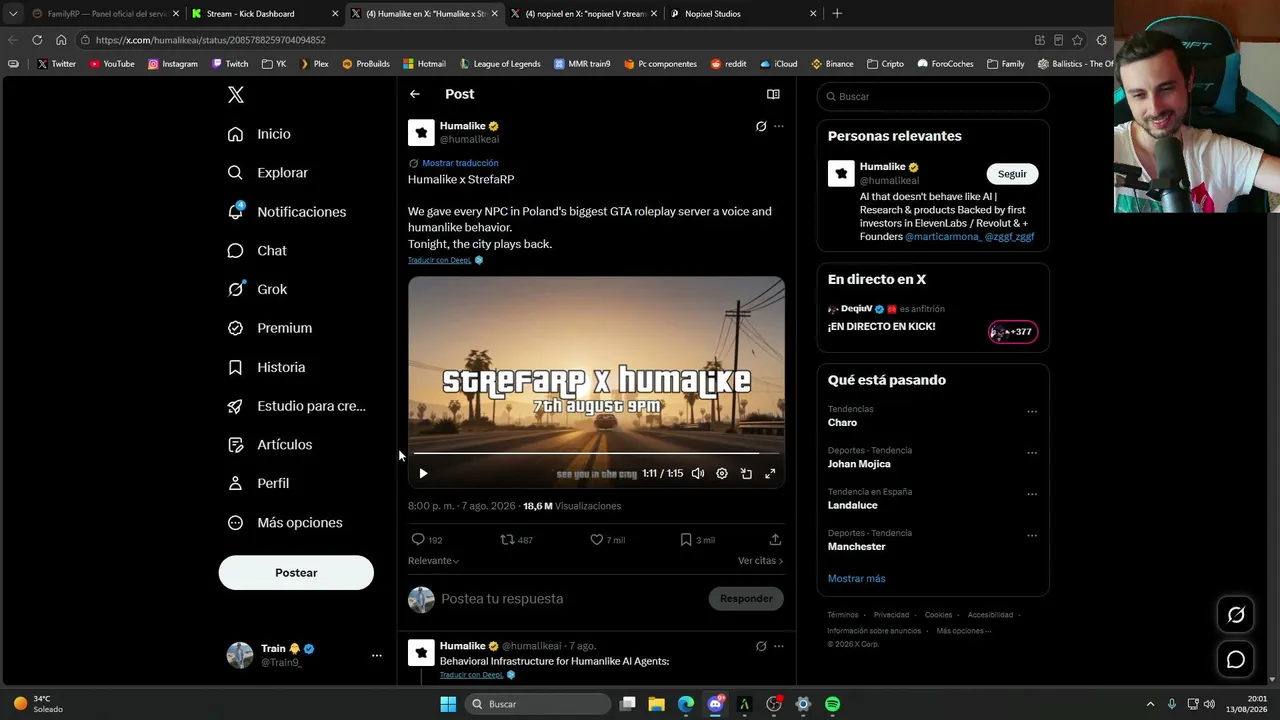The image size is (1280, 720).
Task: Open the tab list dropdown arrow
Action: pyautogui.click(x=12, y=14)
